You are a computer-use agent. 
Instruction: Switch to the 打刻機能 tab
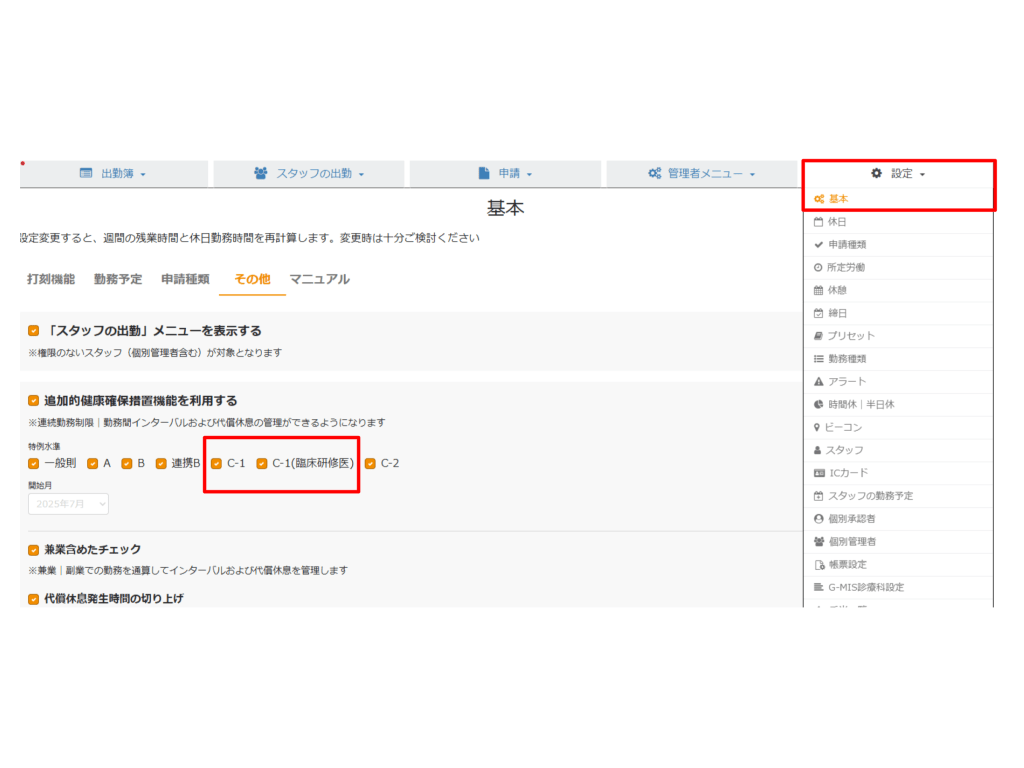point(50,280)
